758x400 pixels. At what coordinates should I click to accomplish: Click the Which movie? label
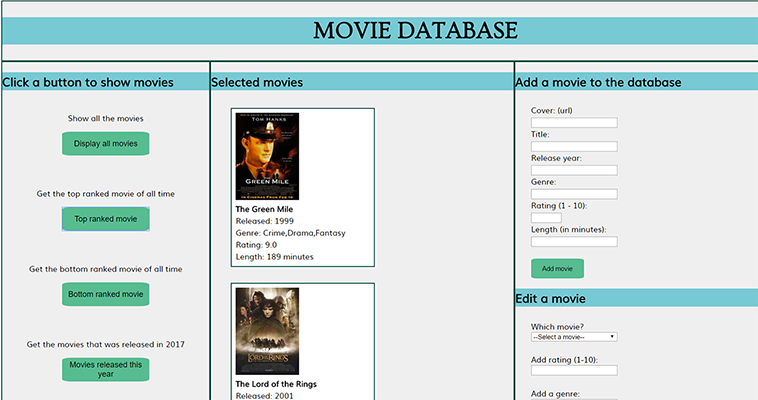[x=557, y=327]
